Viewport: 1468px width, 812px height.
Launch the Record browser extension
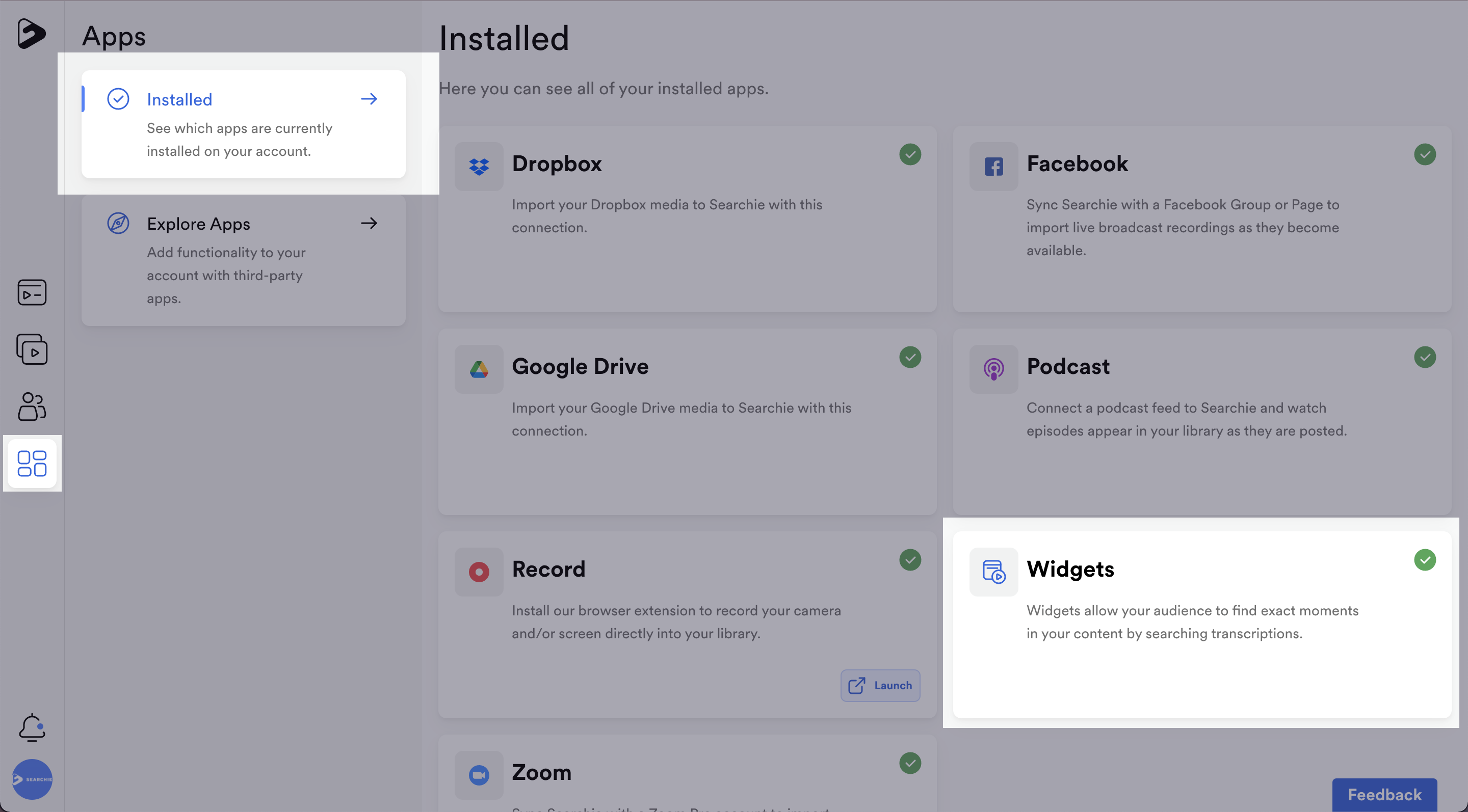[880, 685]
